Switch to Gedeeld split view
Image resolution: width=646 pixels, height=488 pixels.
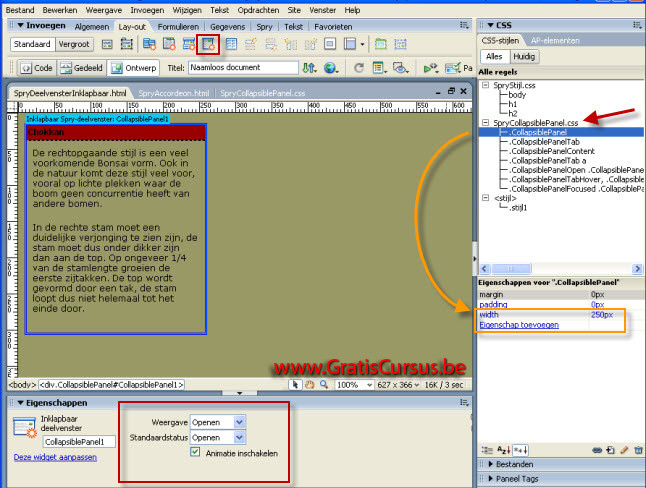click(x=82, y=68)
